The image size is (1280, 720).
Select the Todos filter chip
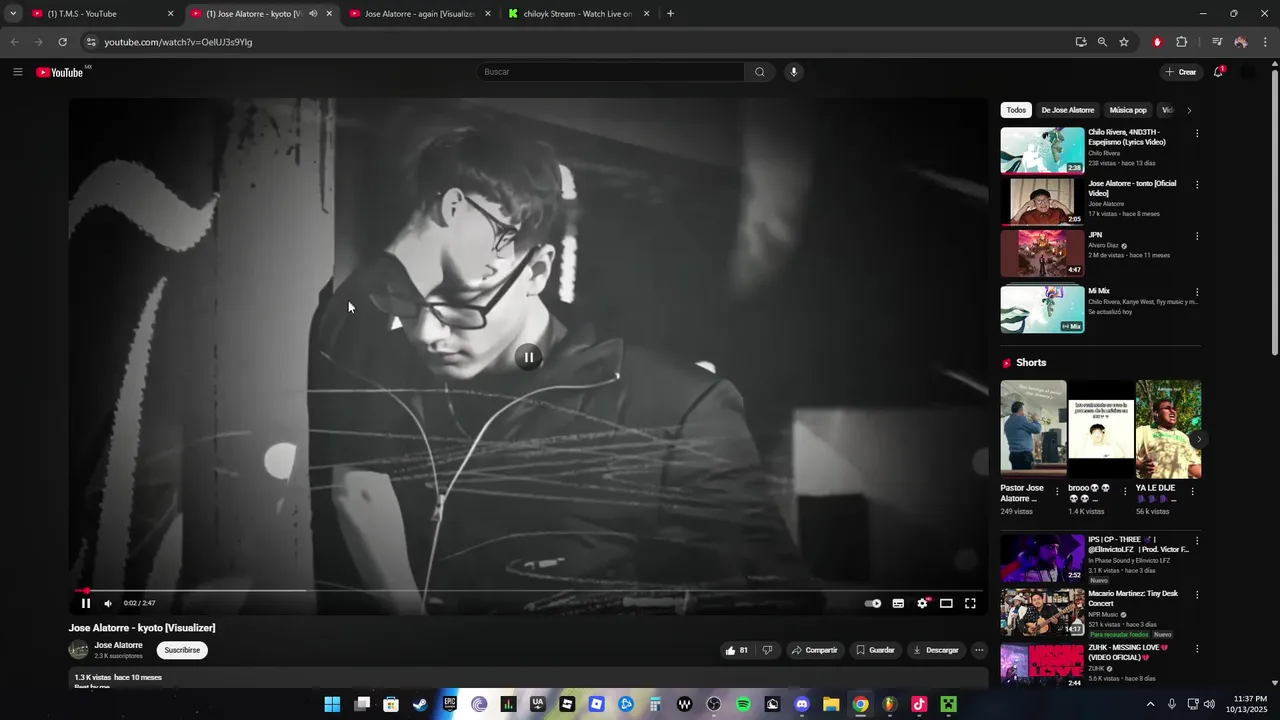click(1016, 110)
